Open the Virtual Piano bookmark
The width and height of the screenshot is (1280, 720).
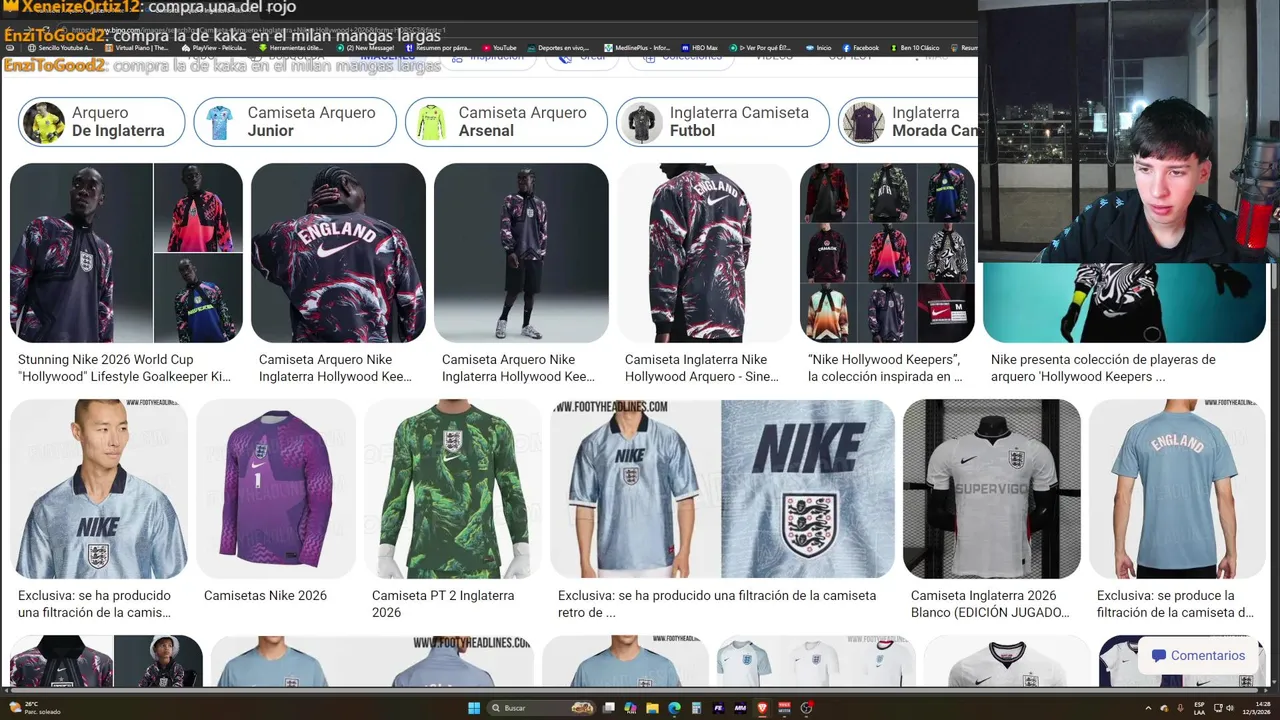pyautogui.click(x=137, y=47)
